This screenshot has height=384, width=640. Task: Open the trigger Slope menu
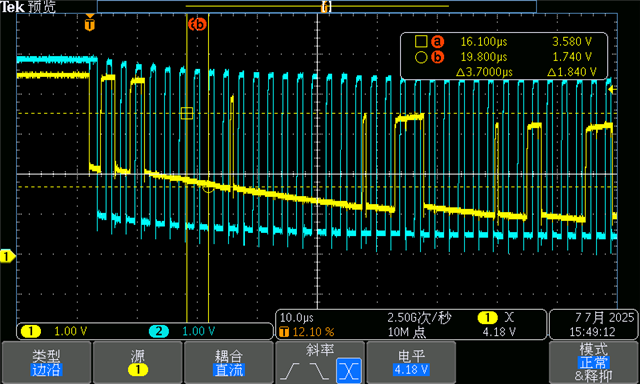[320, 362]
